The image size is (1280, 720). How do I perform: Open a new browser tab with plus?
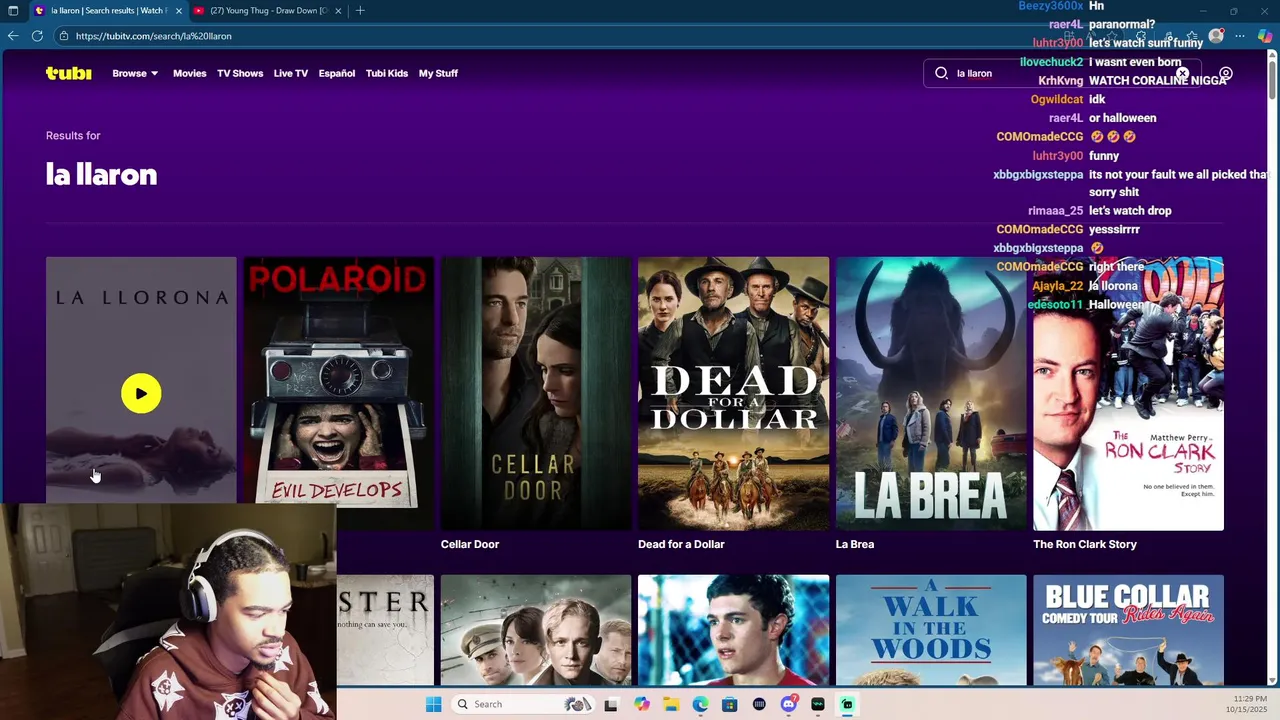tap(360, 11)
